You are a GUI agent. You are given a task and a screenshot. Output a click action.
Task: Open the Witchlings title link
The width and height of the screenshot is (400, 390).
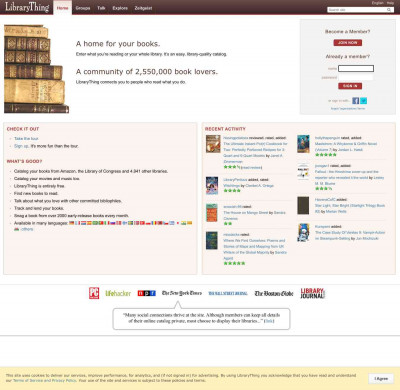point(231,186)
